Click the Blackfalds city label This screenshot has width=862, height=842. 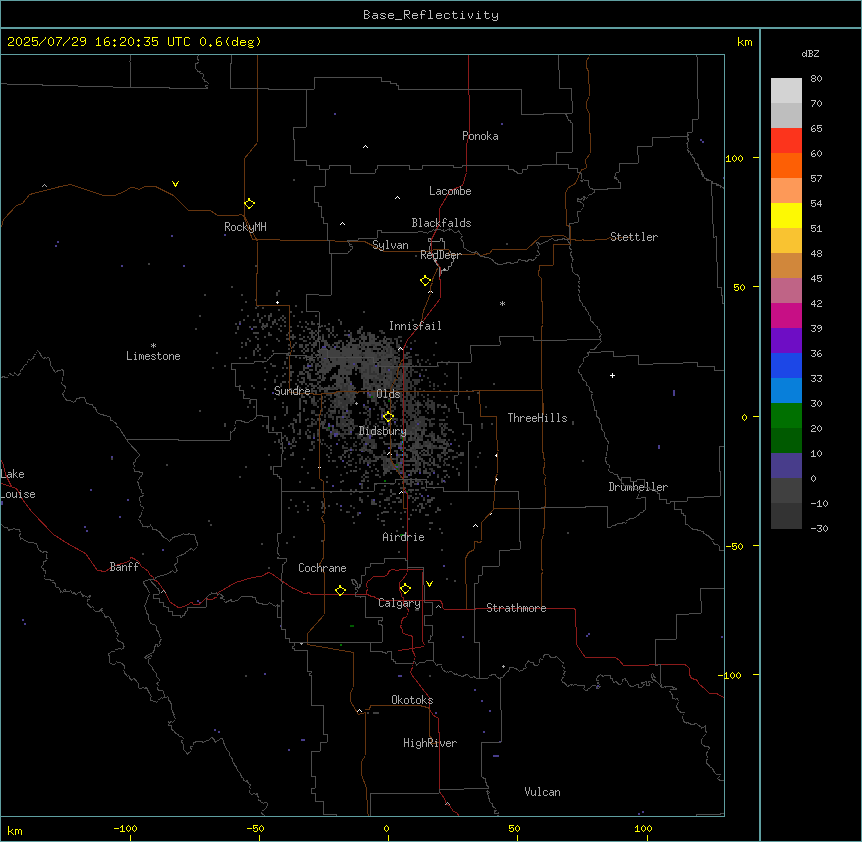[441, 223]
